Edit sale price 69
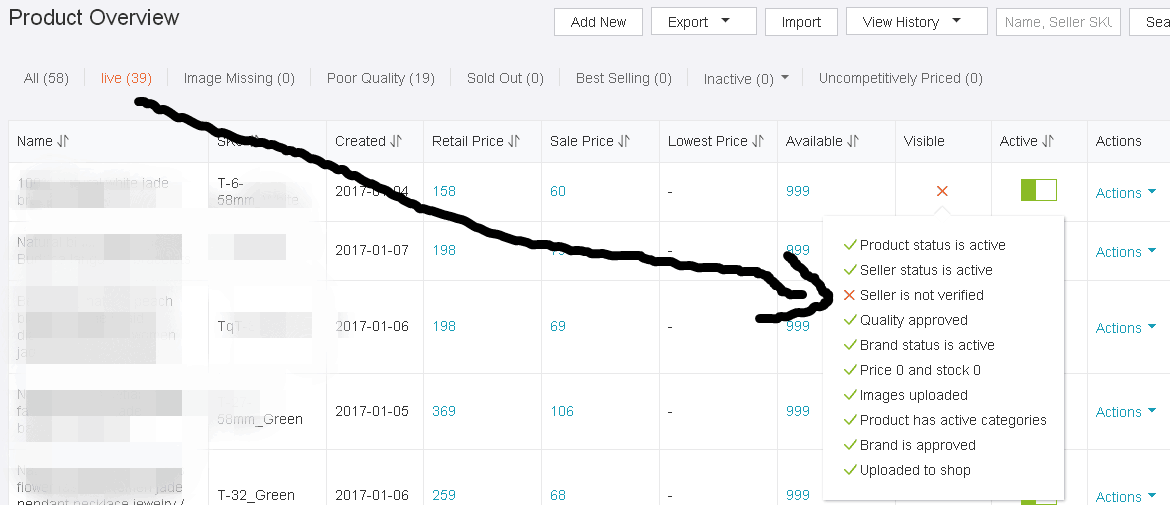 pos(558,326)
